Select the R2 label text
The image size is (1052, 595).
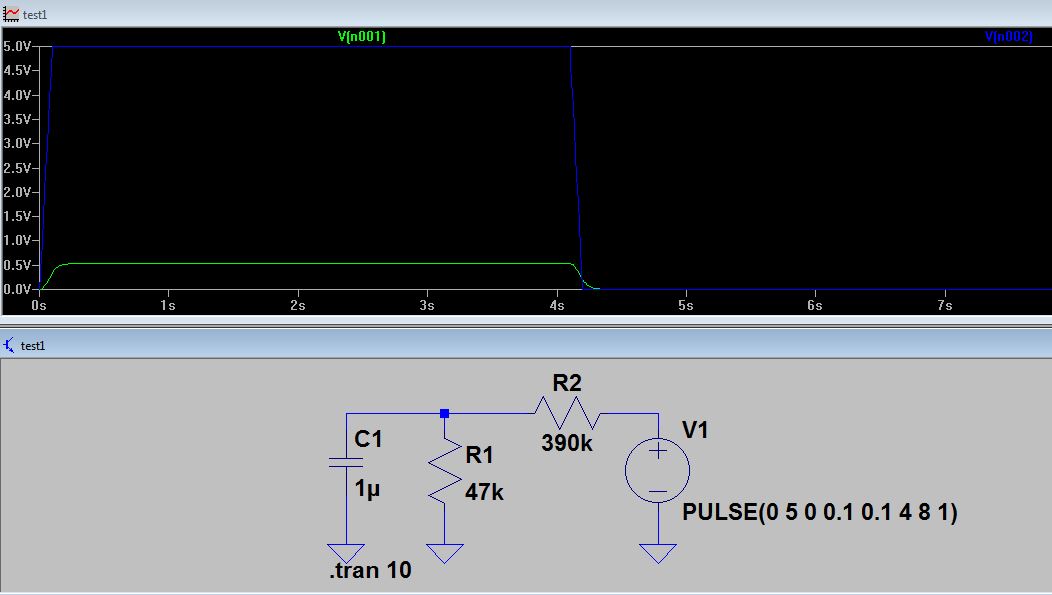(567, 383)
